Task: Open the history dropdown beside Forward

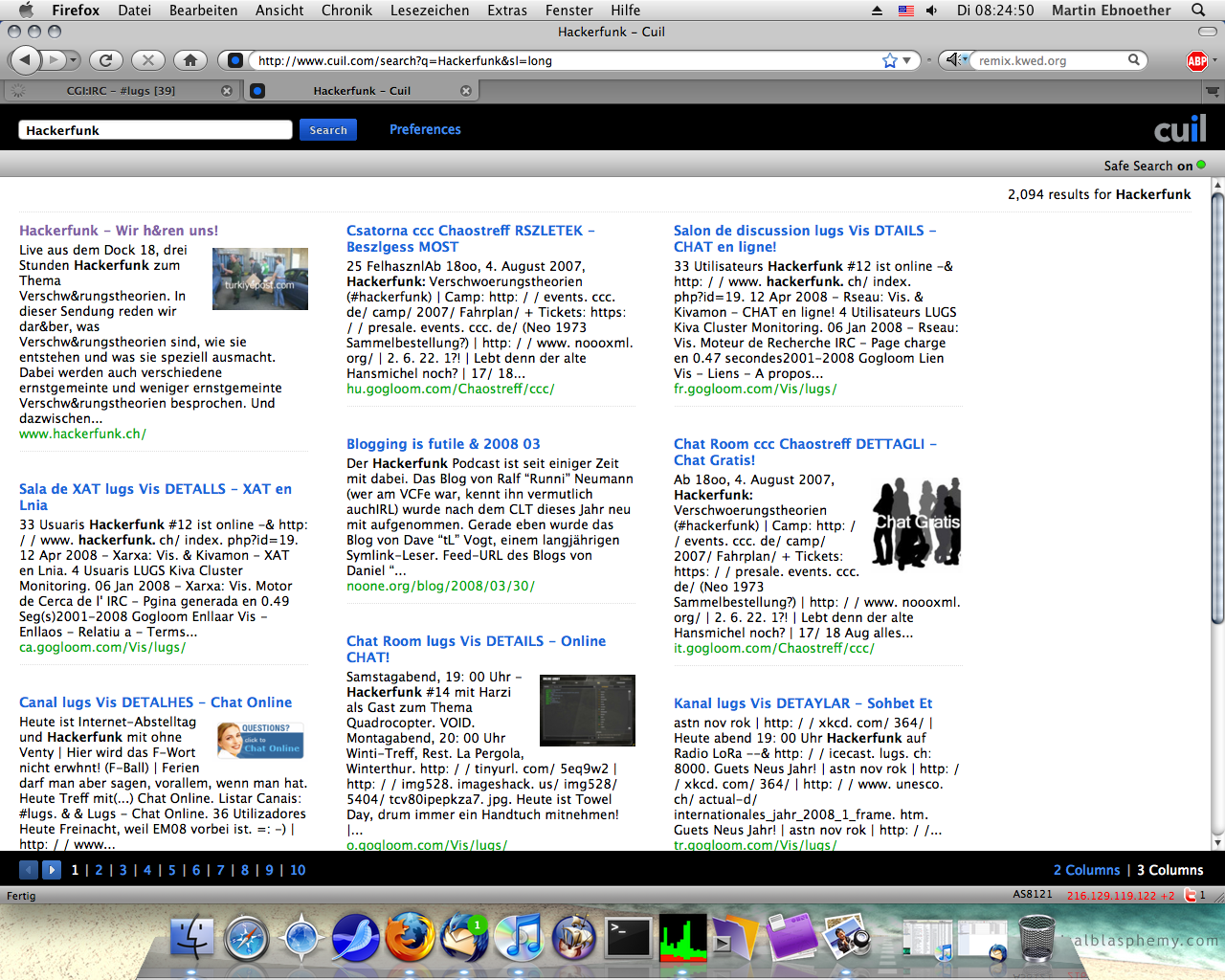Action: tap(74, 60)
